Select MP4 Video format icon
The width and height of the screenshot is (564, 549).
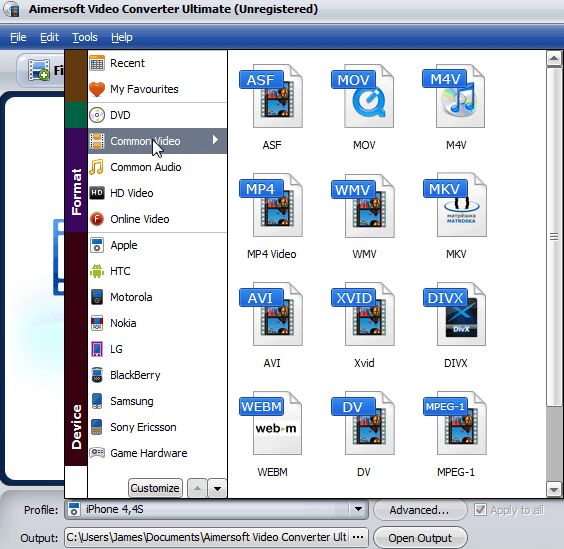[x=271, y=205]
